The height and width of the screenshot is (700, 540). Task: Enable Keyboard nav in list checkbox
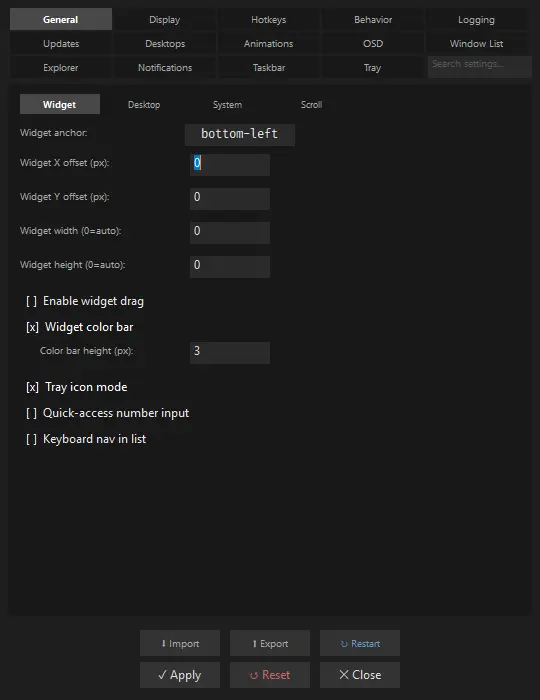pos(86,439)
